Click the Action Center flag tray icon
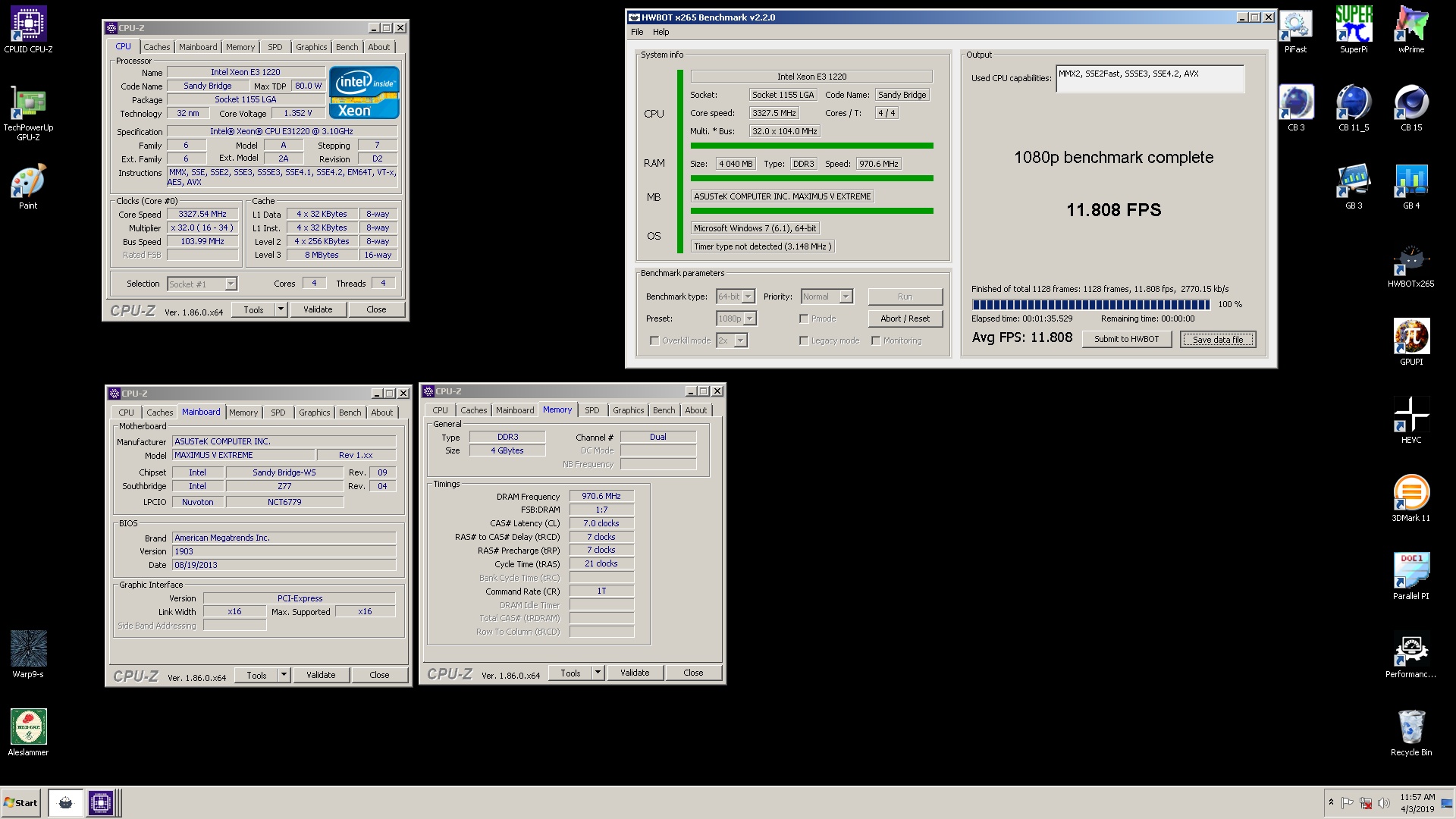Viewport: 1456px width, 819px height. (1348, 803)
